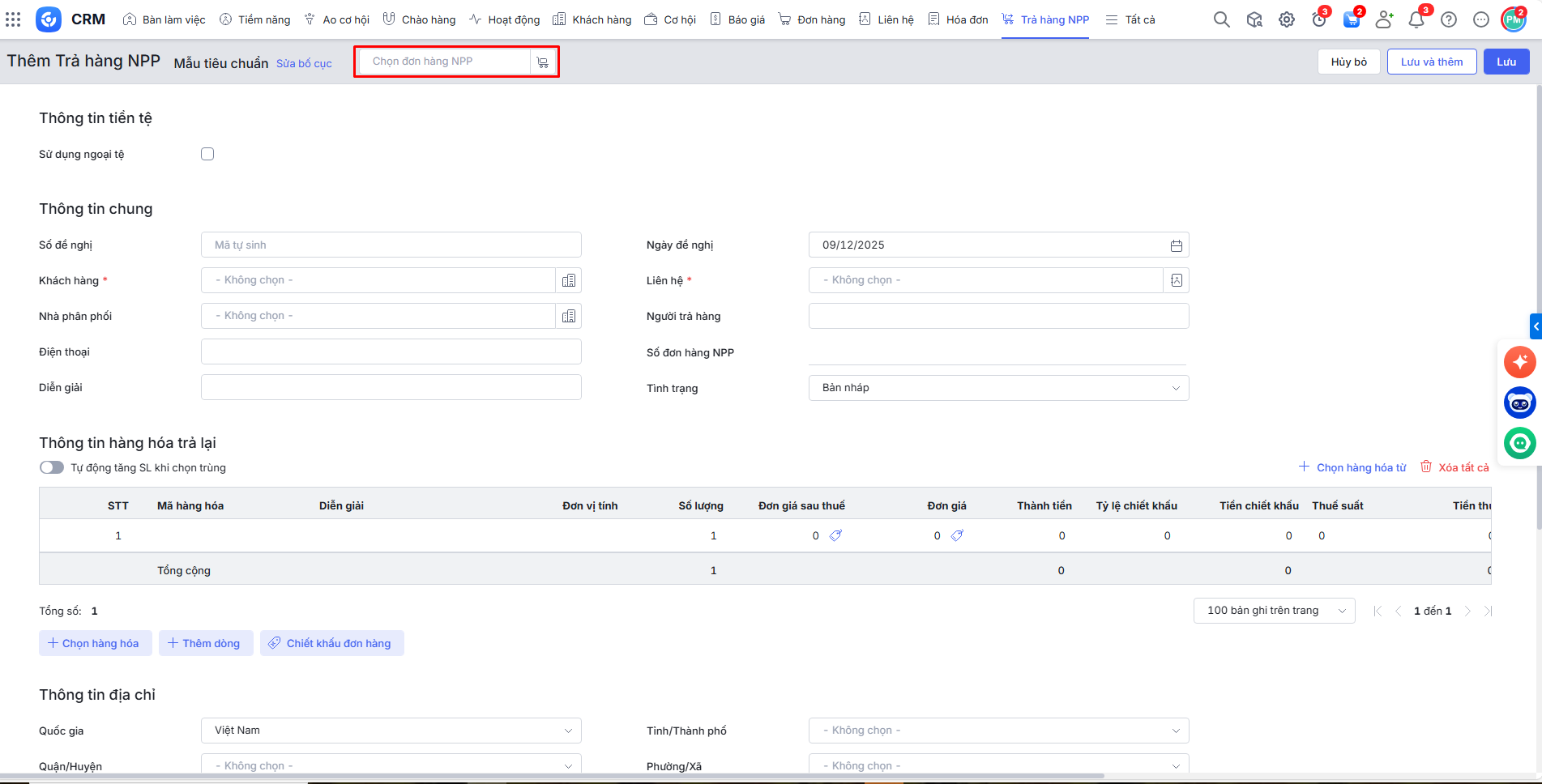Open calendar picker for Ngày đề nghị
Viewport: 1542px width, 784px height.
pyautogui.click(x=1176, y=245)
